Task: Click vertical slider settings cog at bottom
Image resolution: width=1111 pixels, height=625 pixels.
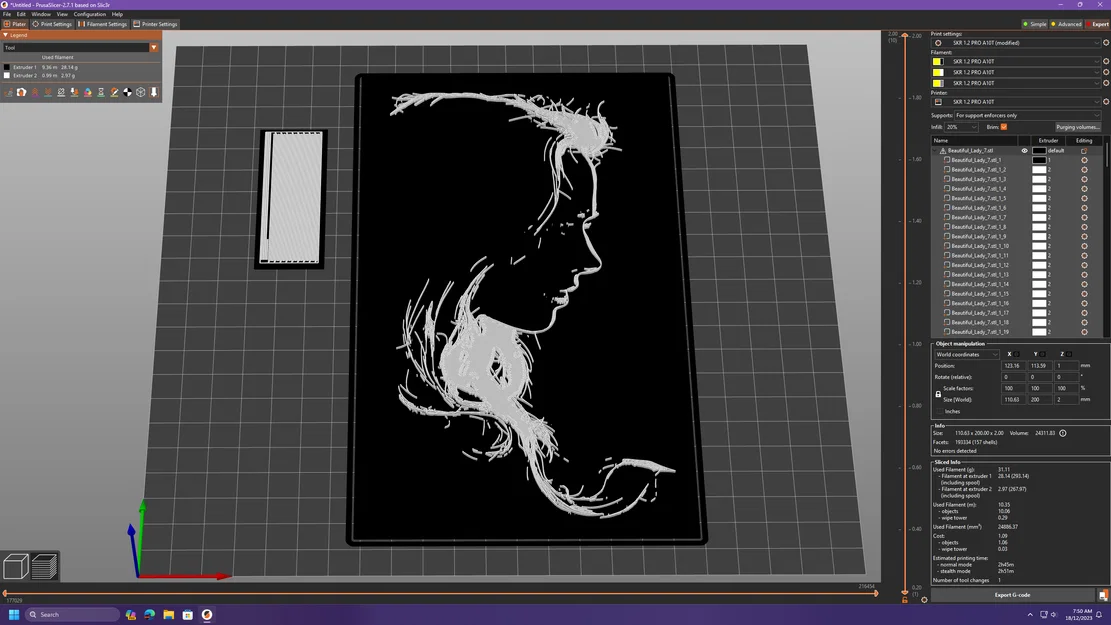Action: coord(924,600)
